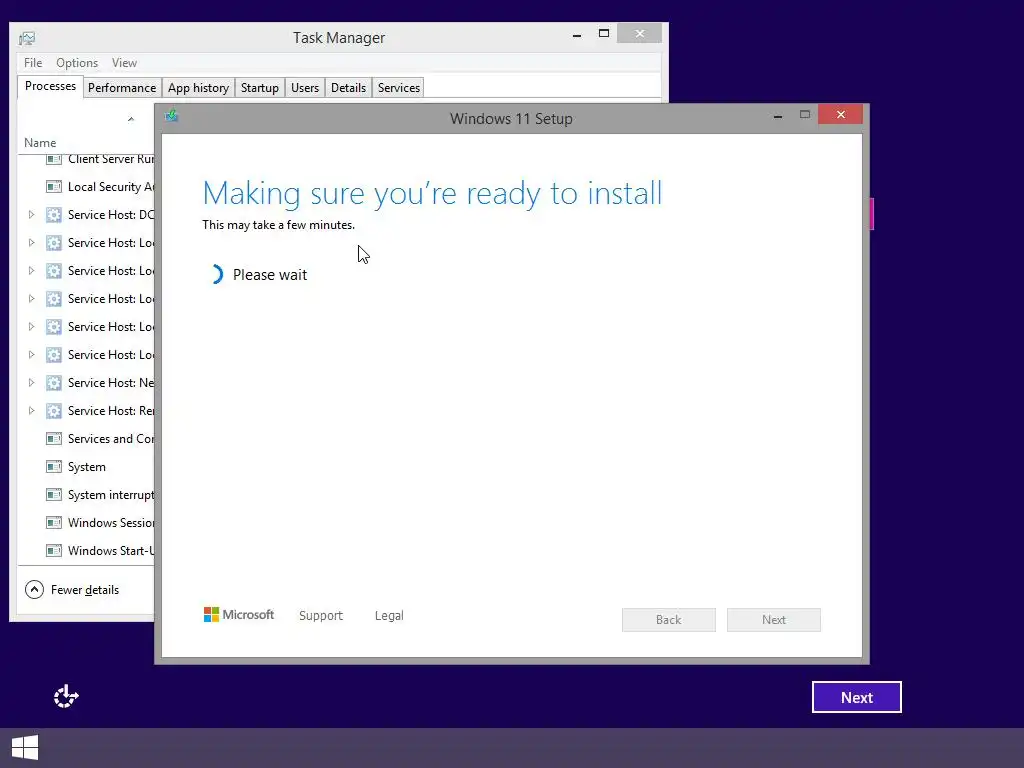Viewport: 1024px width, 768px height.
Task: Click the Back button in Windows 11 Setup
Action: [669, 620]
